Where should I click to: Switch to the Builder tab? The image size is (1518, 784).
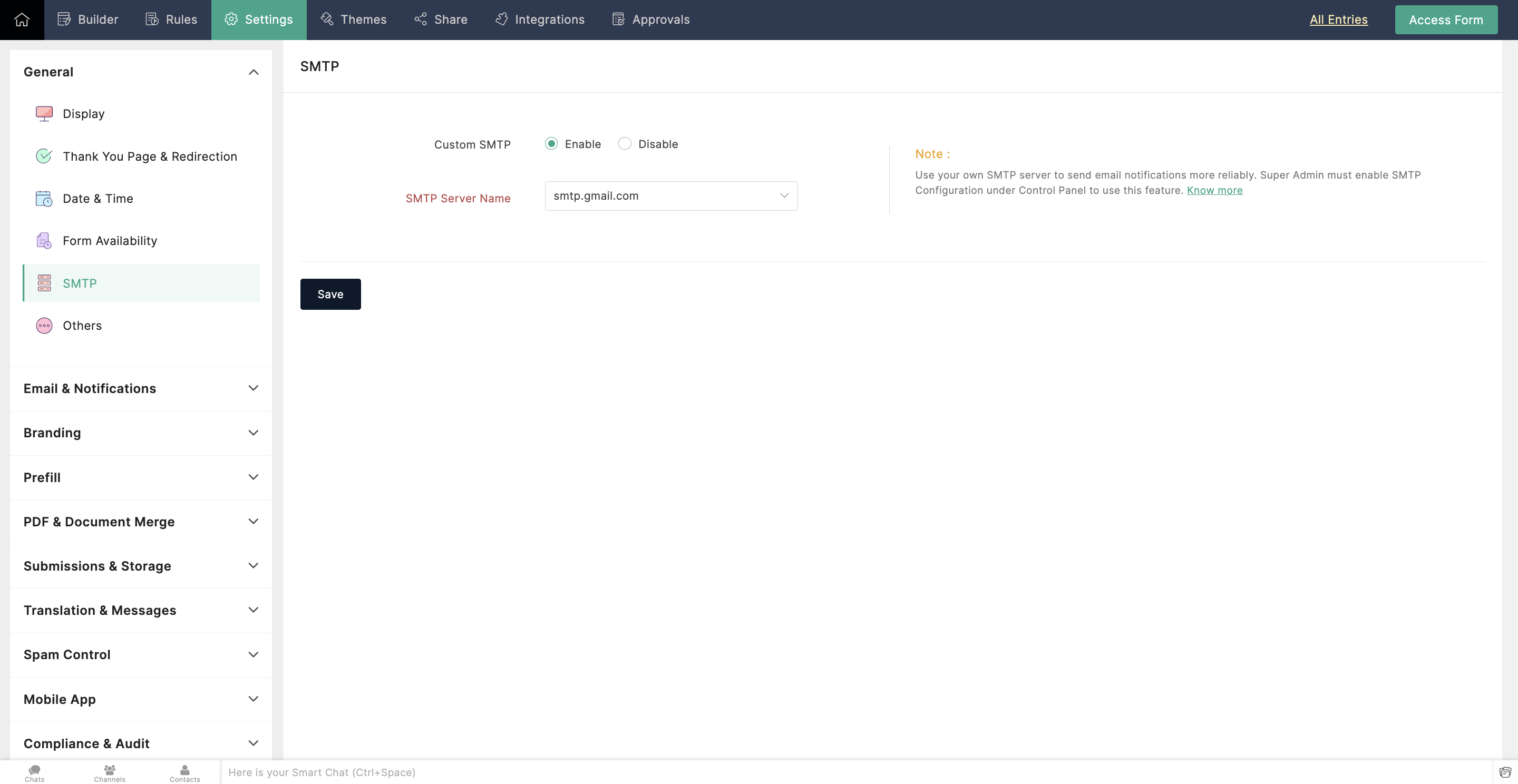point(88,19)
